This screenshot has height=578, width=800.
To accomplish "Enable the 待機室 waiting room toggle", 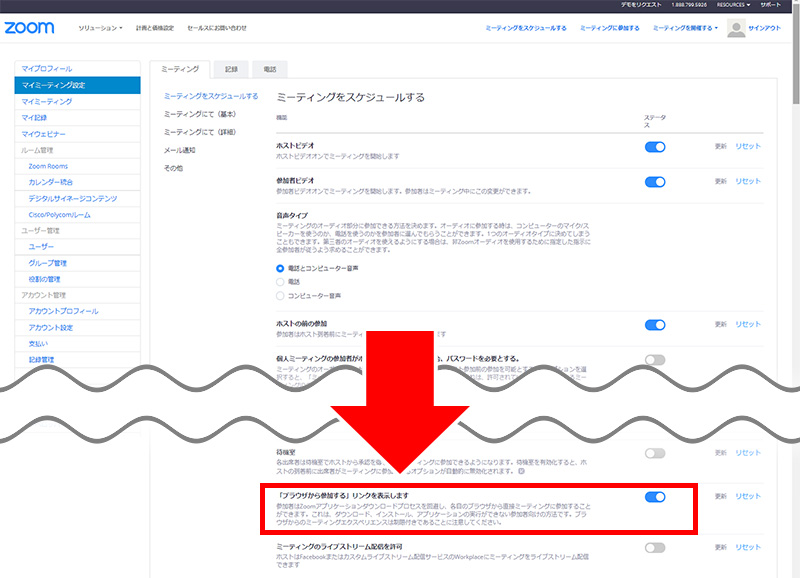I will point(655,453).
